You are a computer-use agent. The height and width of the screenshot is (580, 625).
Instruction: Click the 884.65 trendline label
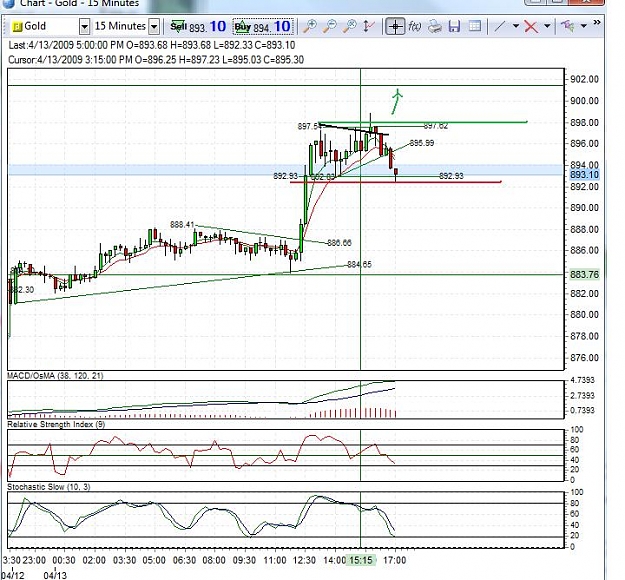[359, 264]
